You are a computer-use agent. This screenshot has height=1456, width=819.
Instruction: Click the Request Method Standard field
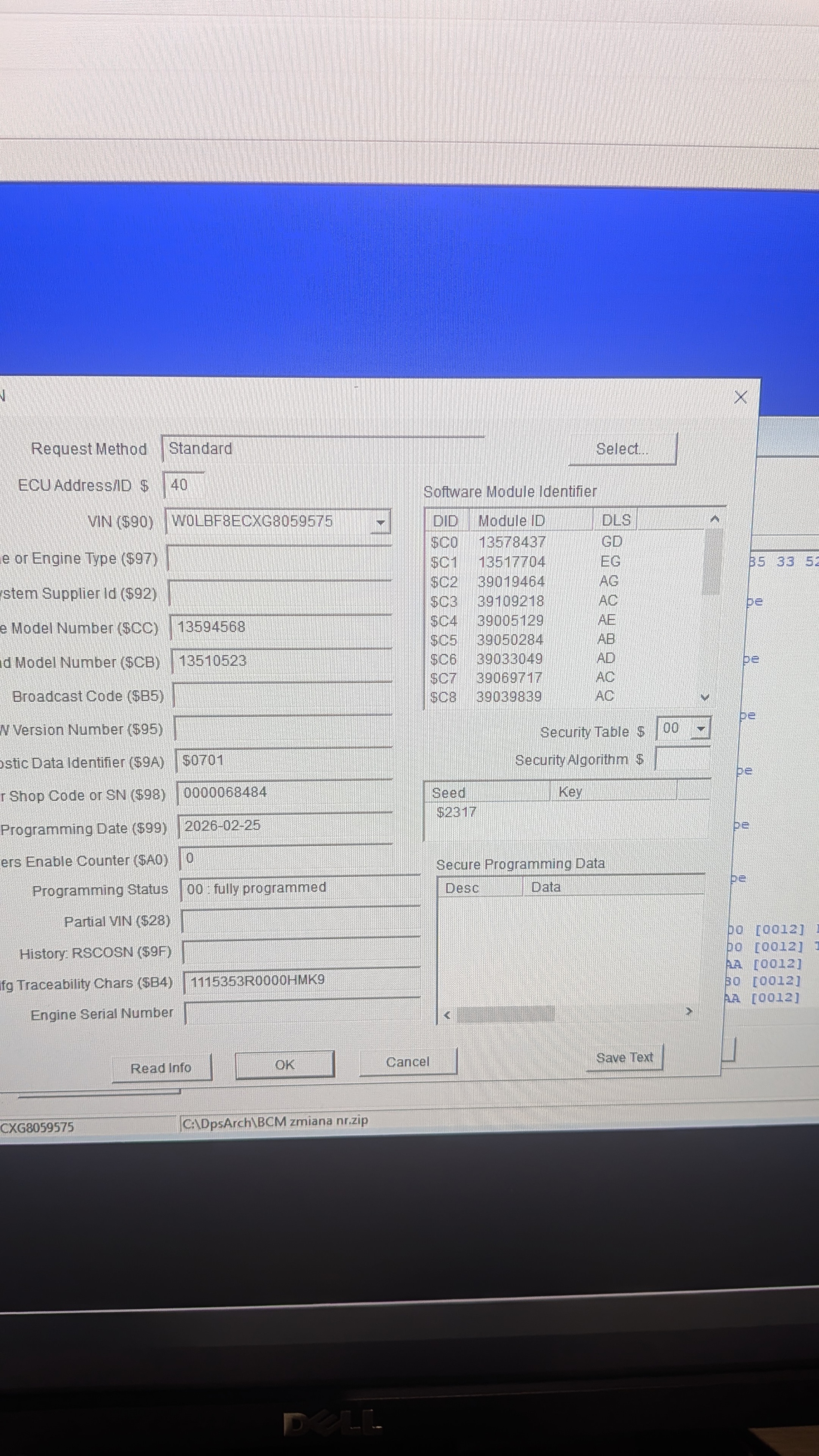tap(323, 449)
